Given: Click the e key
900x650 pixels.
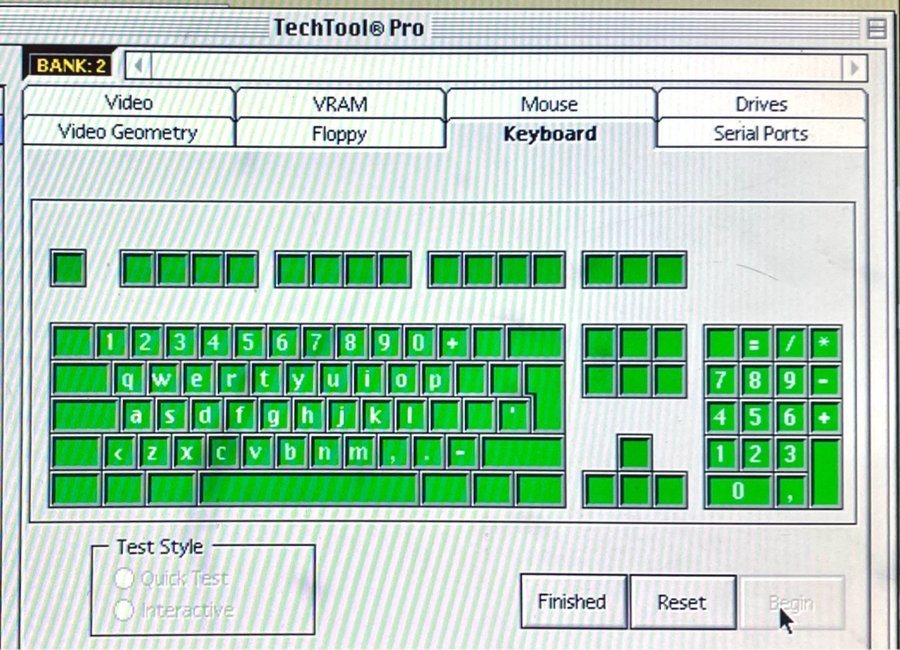Looking at the screenshot, I should (196, 380).
